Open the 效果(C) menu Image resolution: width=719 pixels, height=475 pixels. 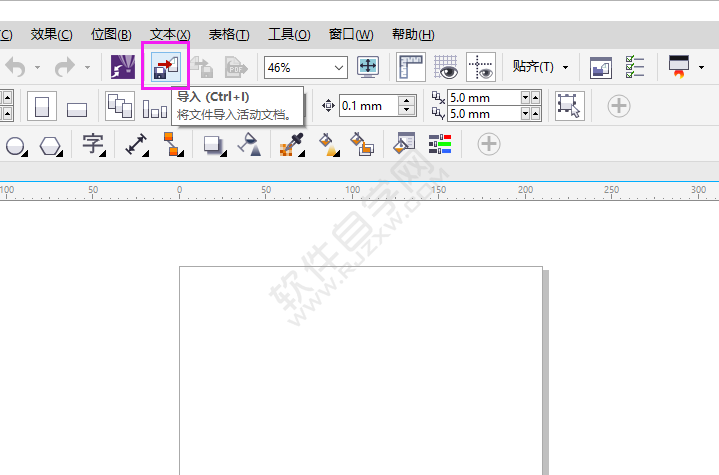tap(51, 34)
